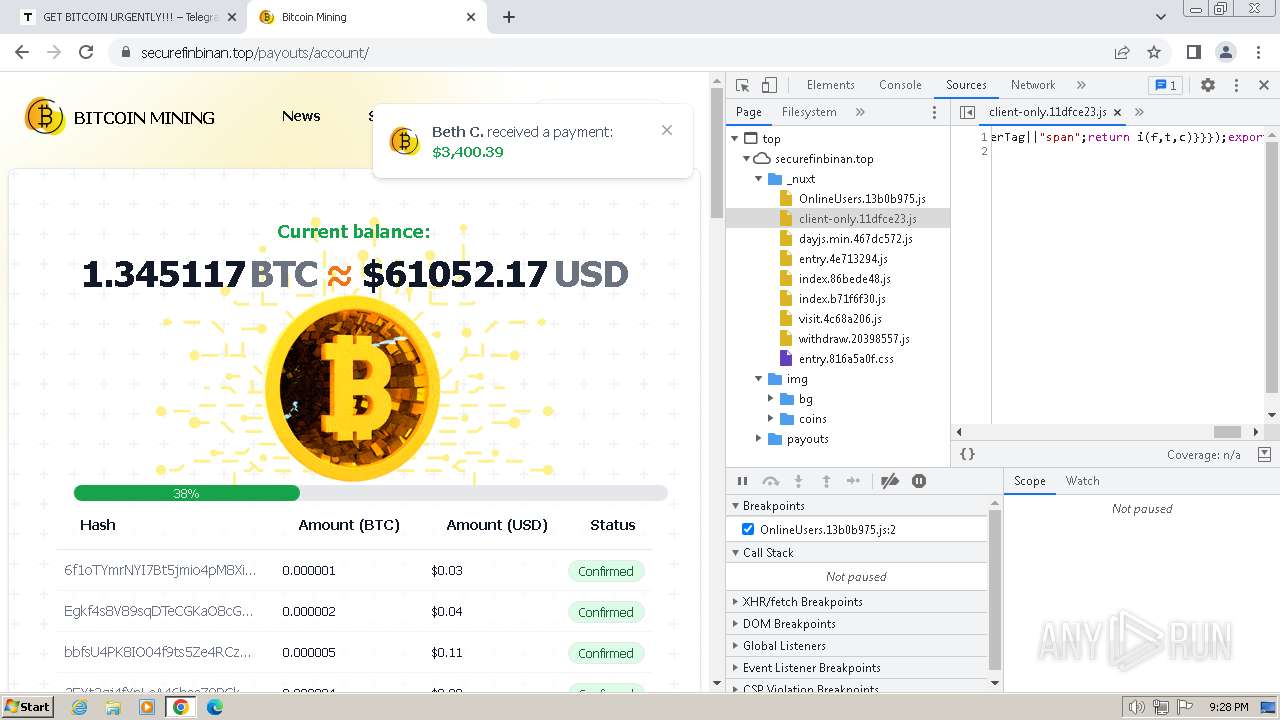Uncheck the OnlineUsers.13b0b975.js:2 breakpoint

[748, 529]
